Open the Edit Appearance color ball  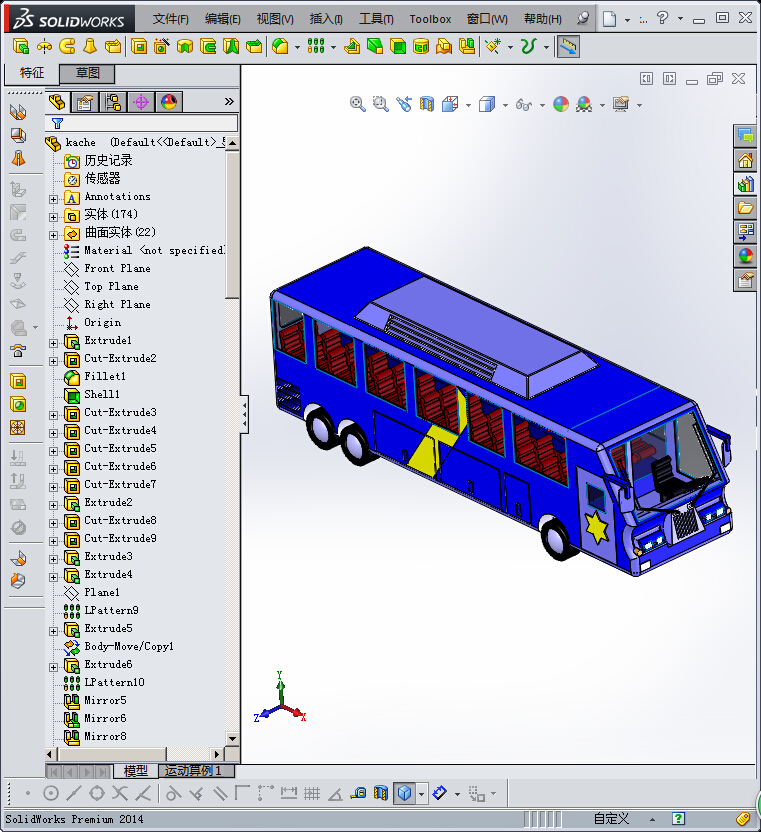pos(561,104)
